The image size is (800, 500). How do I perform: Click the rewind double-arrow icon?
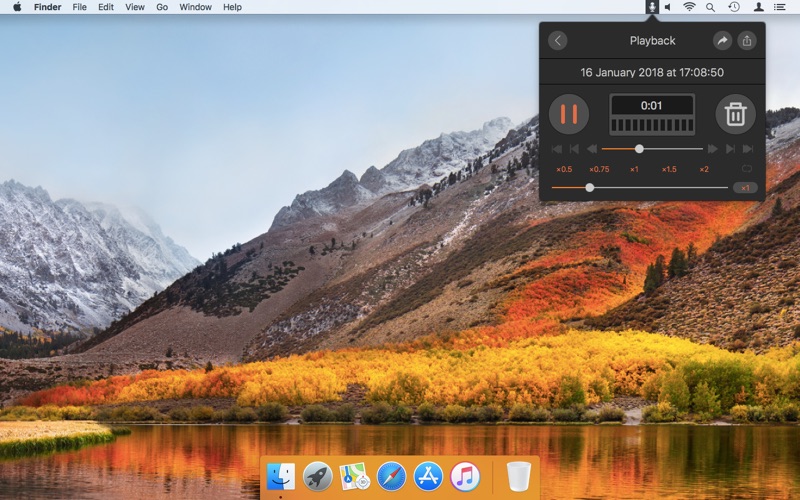pyautogui.click(x=592, y=149)
